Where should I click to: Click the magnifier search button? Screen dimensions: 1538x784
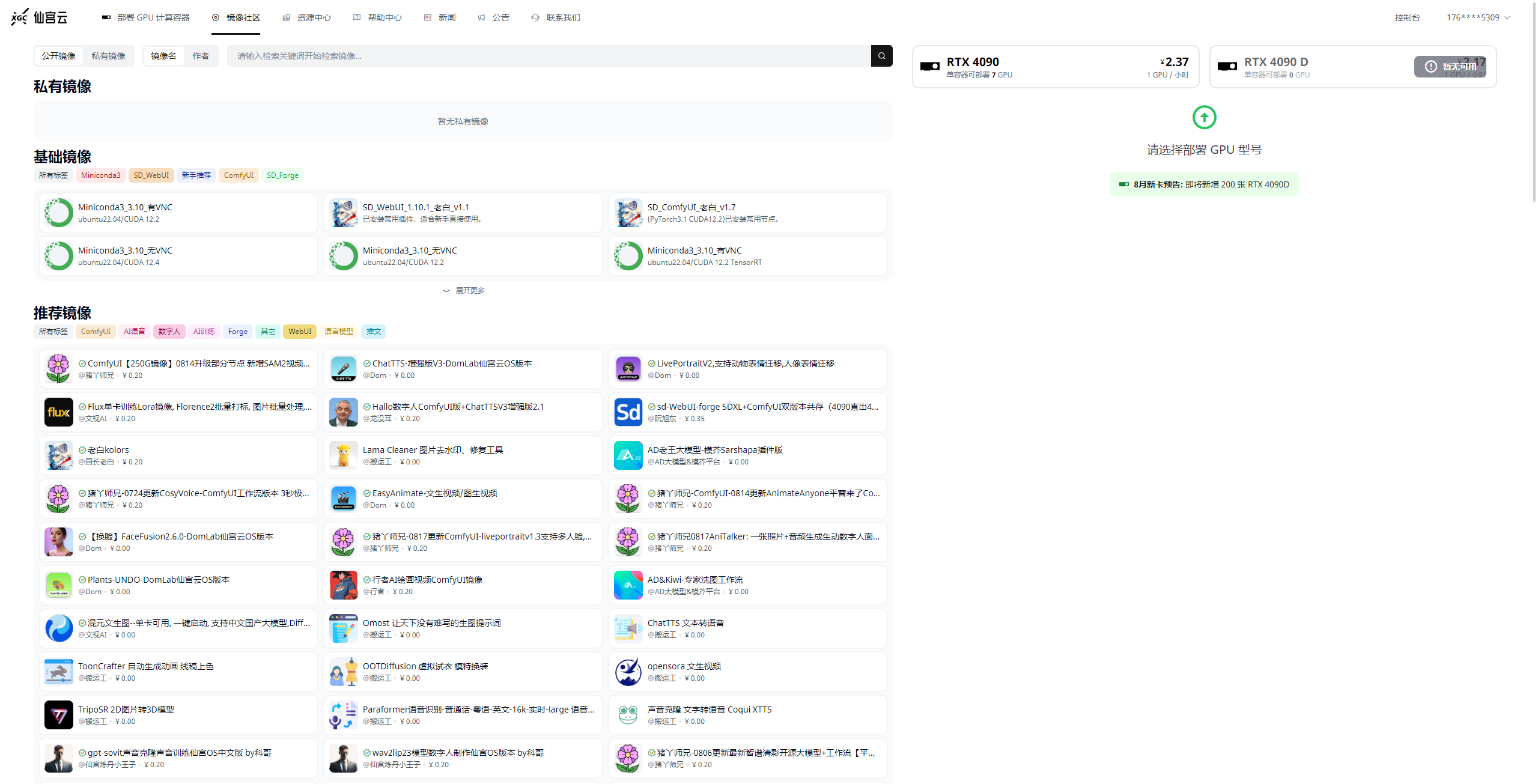[x=881, y=56]
